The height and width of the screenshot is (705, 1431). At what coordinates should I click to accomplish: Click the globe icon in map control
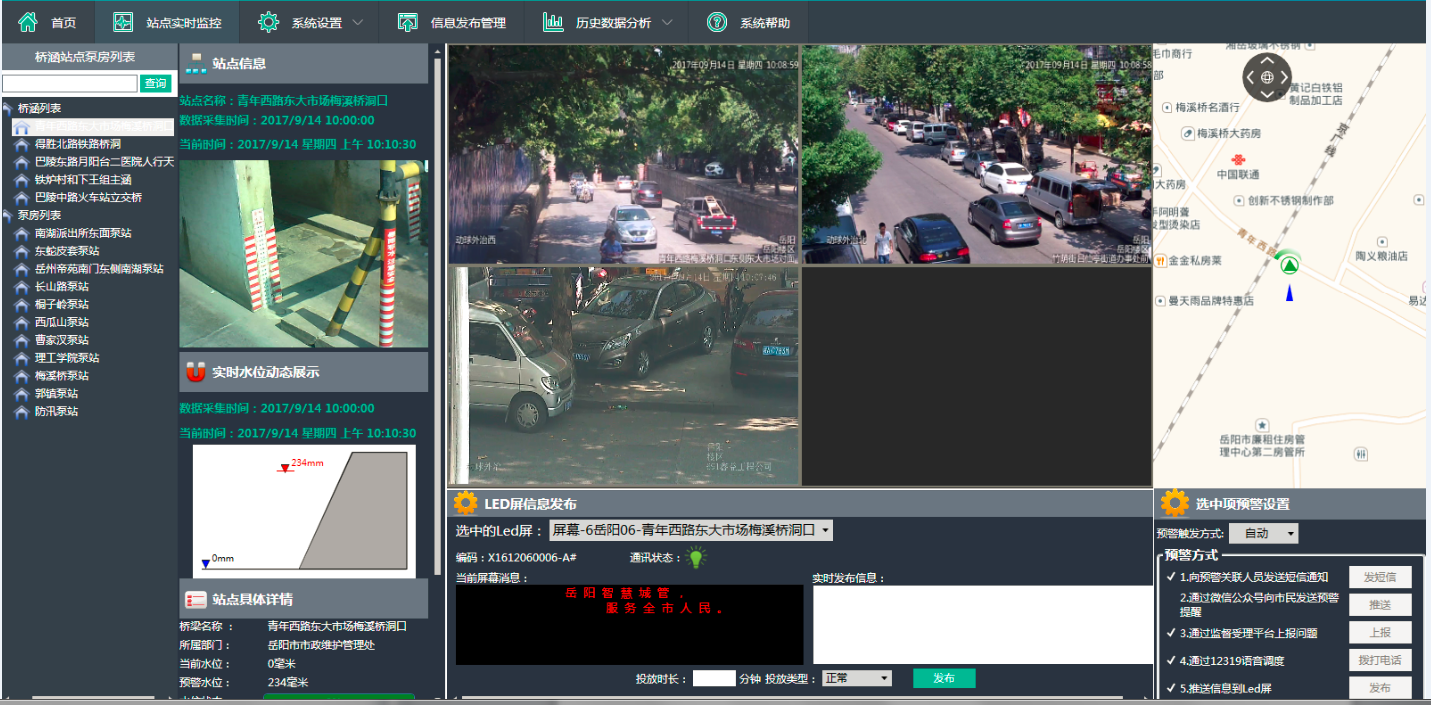point(1267,77)
